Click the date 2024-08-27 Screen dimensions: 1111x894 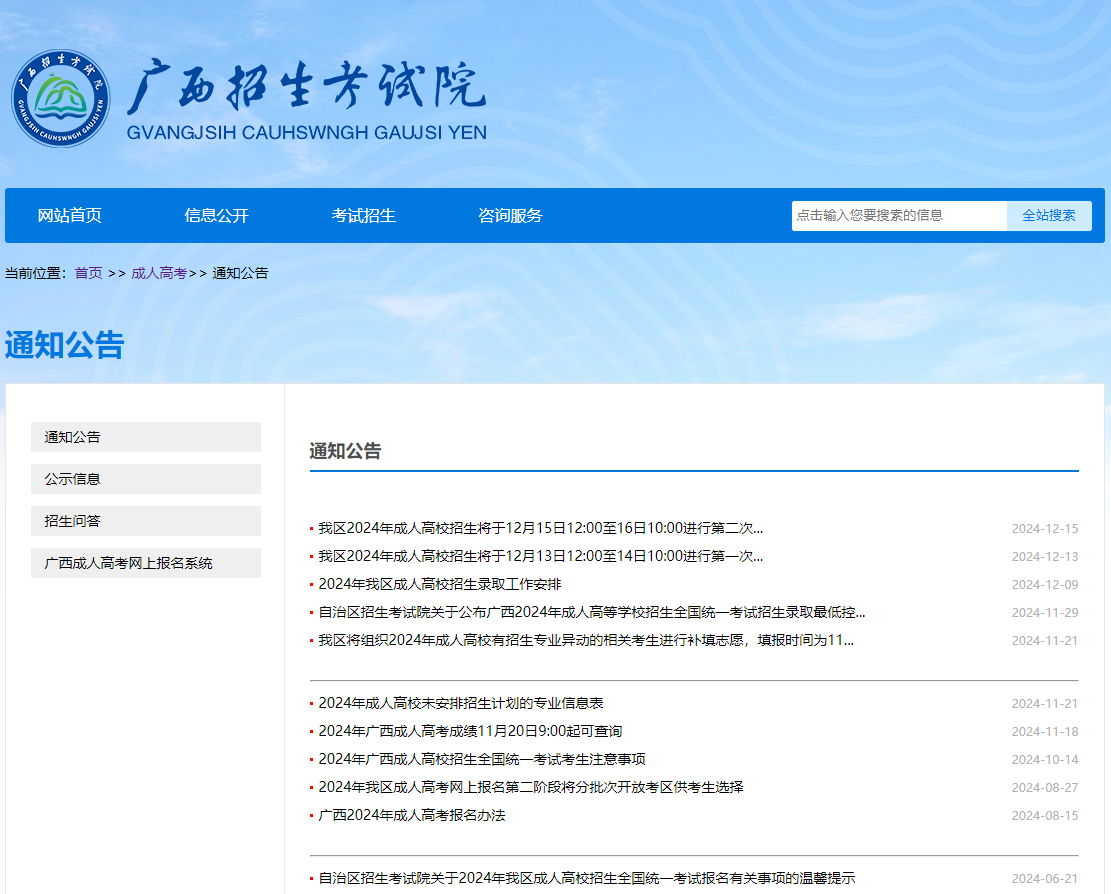point(1044,788)
